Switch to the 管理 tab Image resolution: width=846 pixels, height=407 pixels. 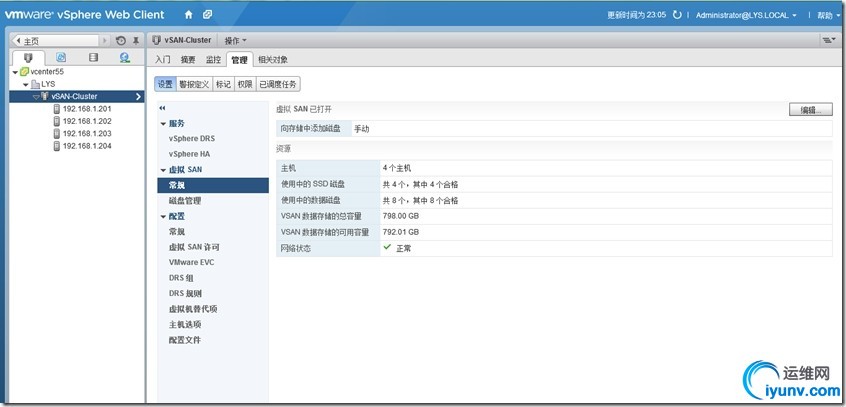(x=239, y=60)
